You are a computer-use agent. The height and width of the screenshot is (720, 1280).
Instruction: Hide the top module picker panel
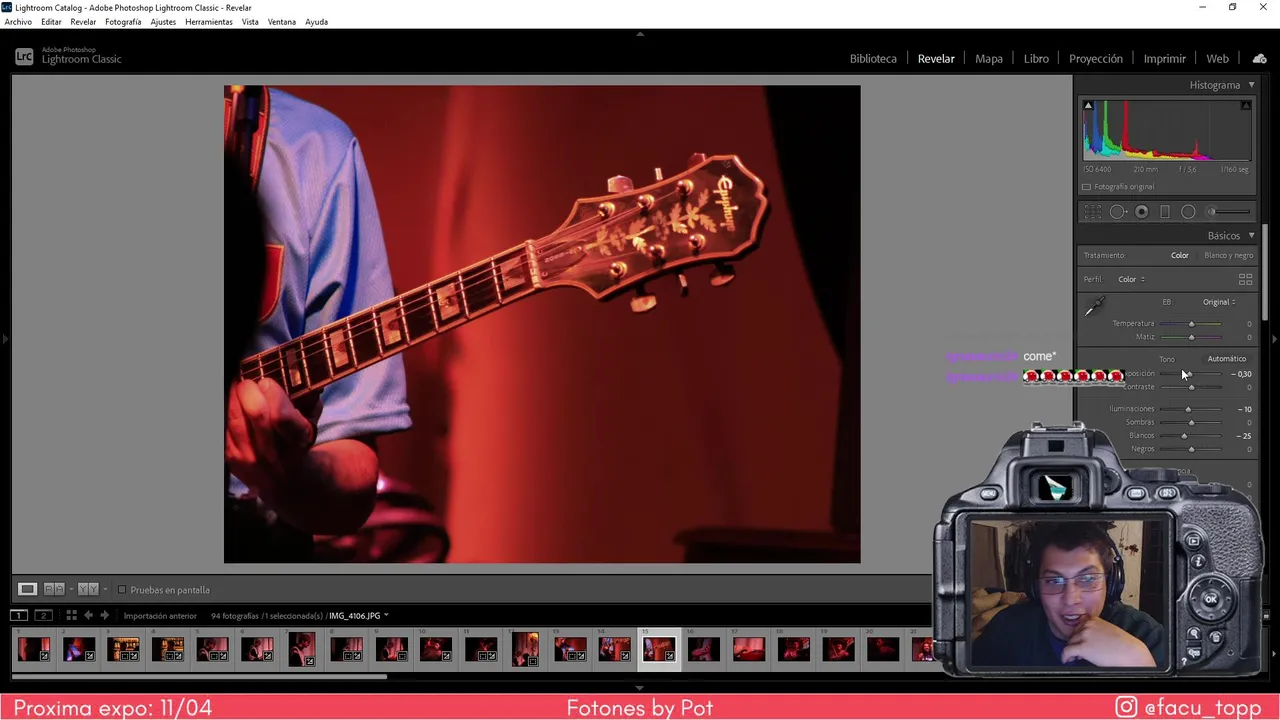coord(640,34)
